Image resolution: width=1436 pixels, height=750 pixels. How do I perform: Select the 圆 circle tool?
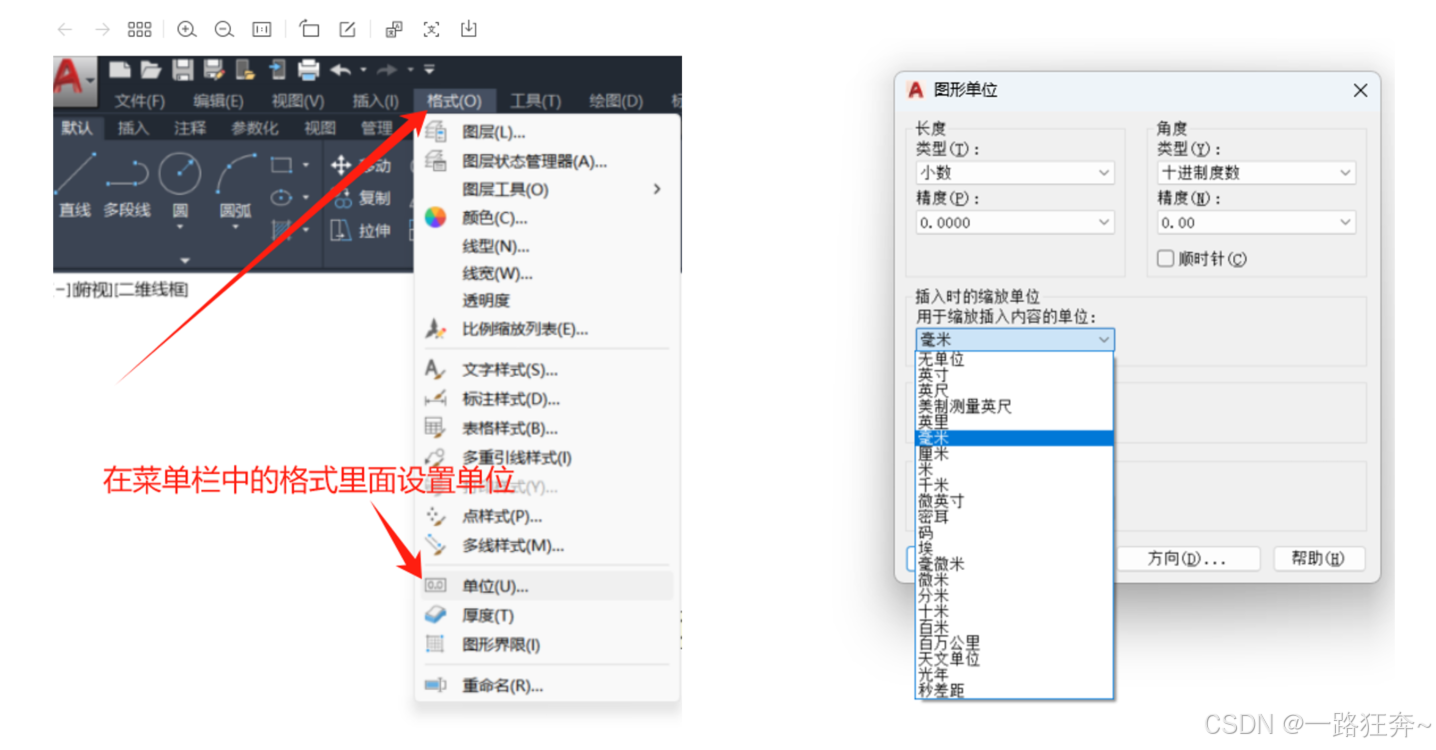pyautogui.click(x=180, y=186)
